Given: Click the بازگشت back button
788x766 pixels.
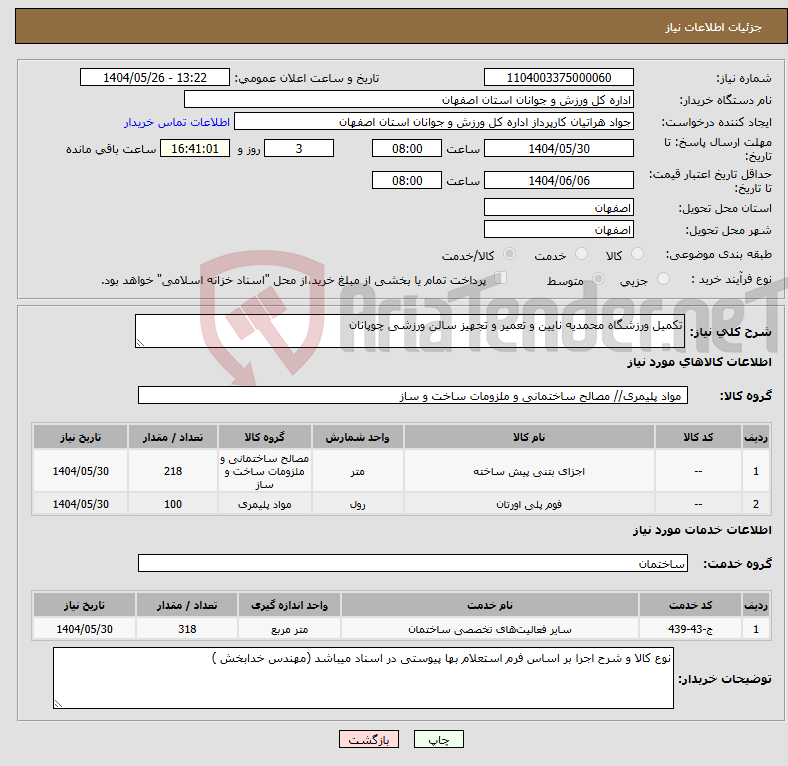Looking at the screenshot, I should coord(369,739).
